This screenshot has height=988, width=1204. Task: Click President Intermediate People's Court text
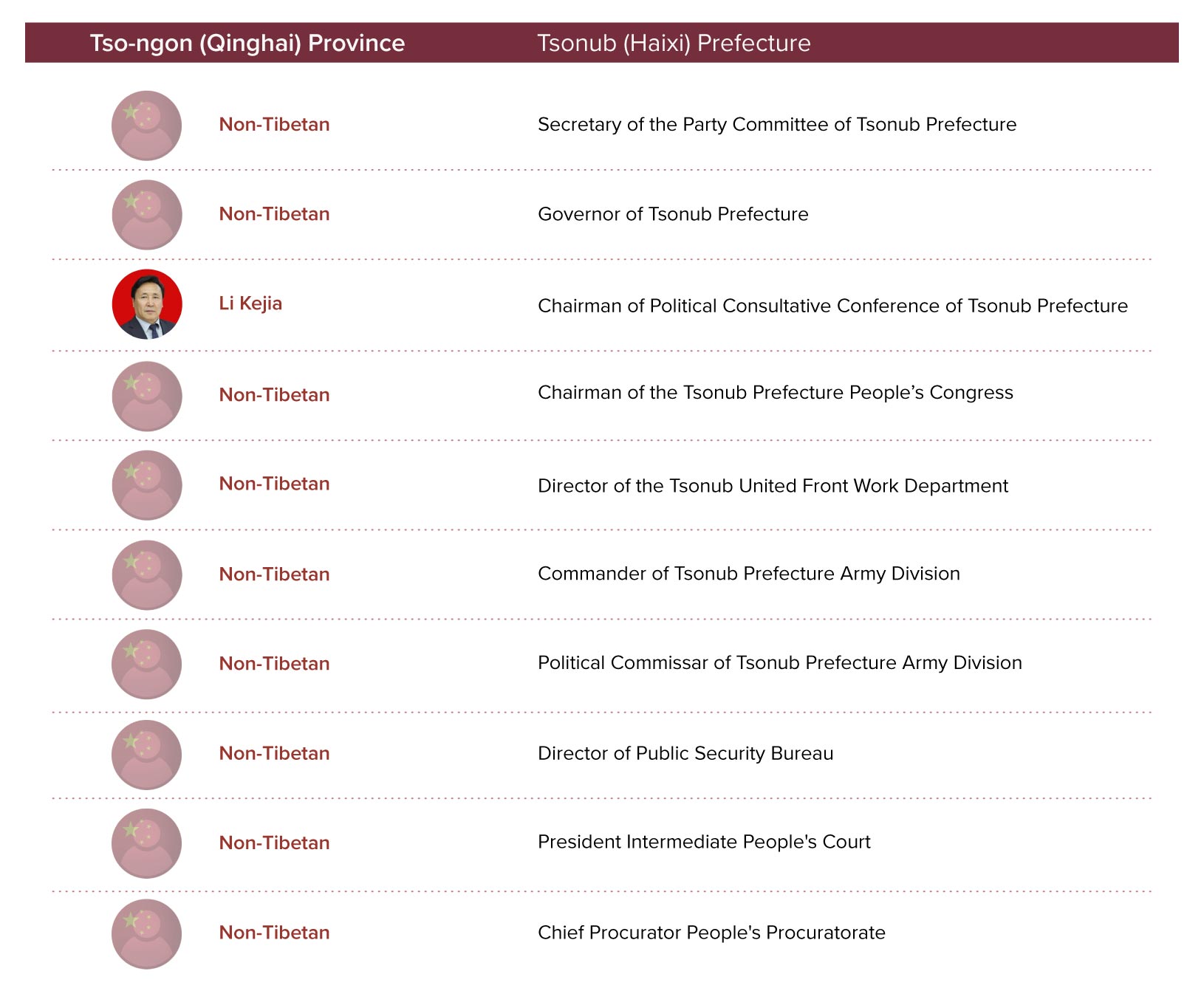[x=704, y=842]
